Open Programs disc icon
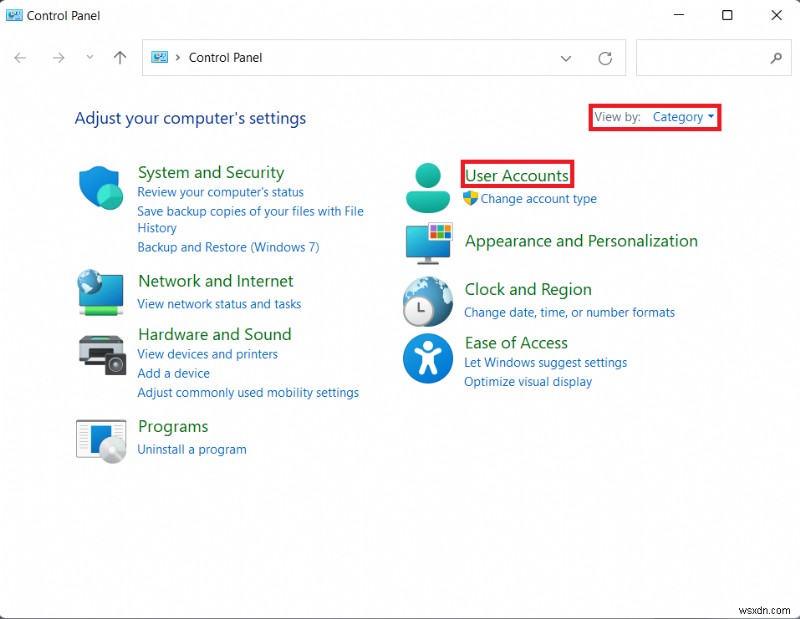Screen dimensions: 800x619 pos(101,441)
